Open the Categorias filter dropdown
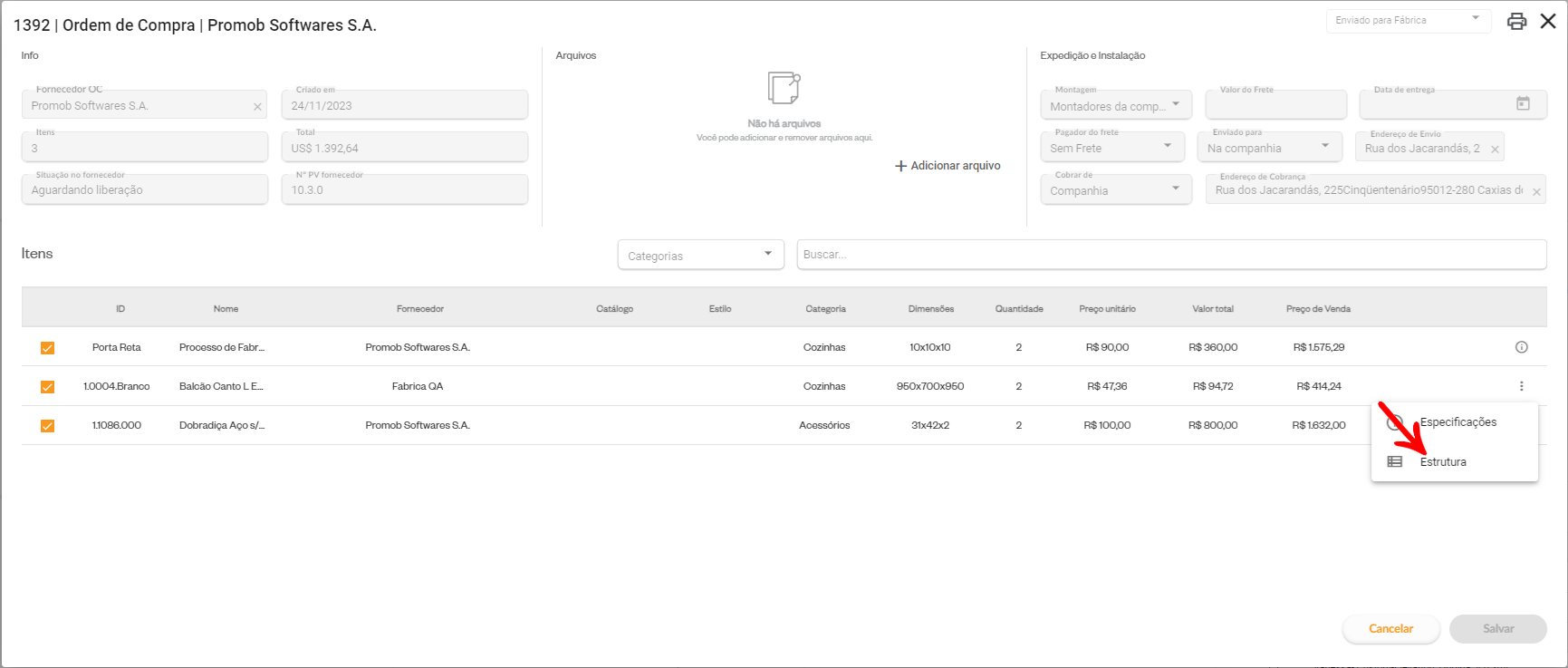This screenshot has height=668, width=1568. [x=700, y=255]
